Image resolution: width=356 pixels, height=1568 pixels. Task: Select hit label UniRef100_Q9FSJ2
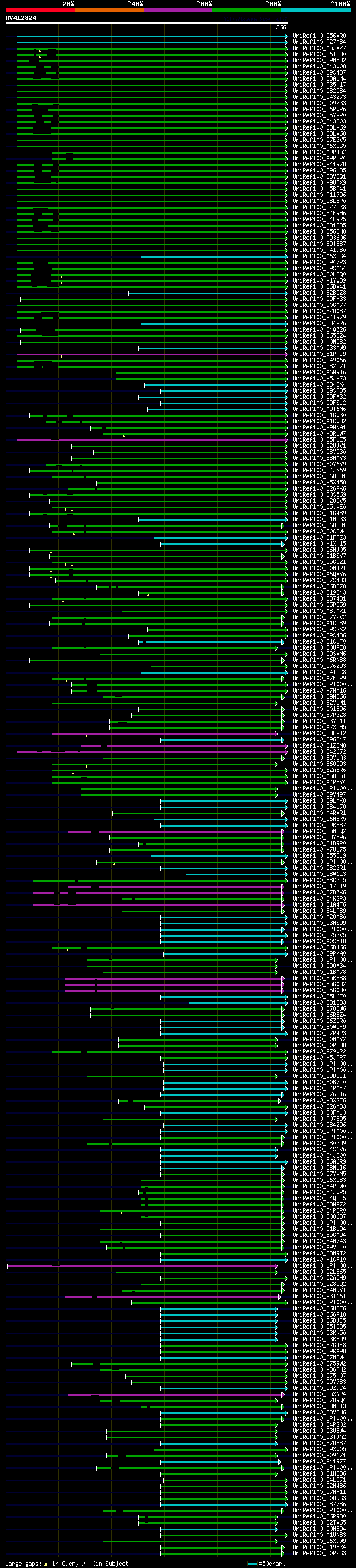point(319,402)
